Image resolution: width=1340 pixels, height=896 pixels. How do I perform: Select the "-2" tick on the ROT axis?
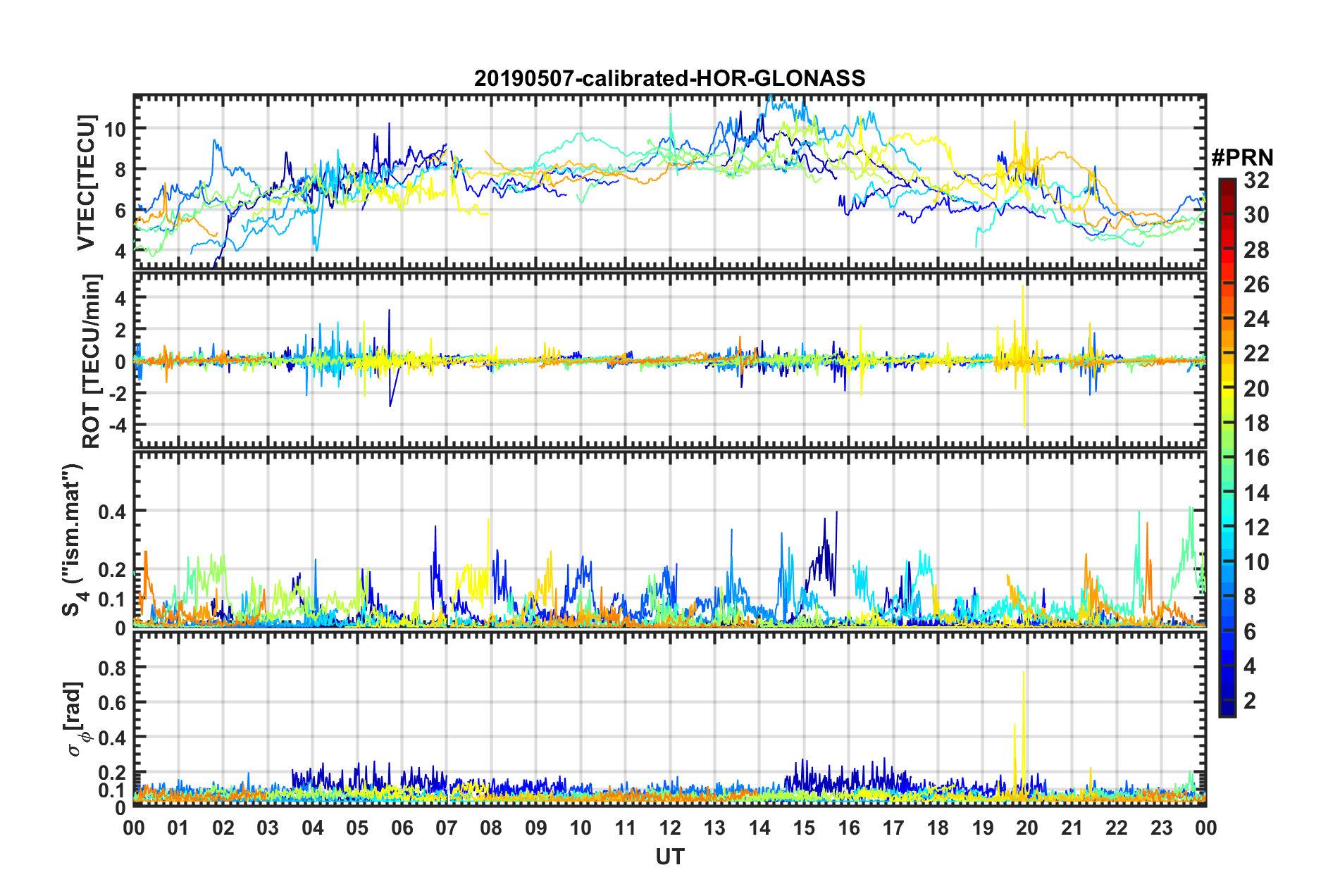(117, 394)
